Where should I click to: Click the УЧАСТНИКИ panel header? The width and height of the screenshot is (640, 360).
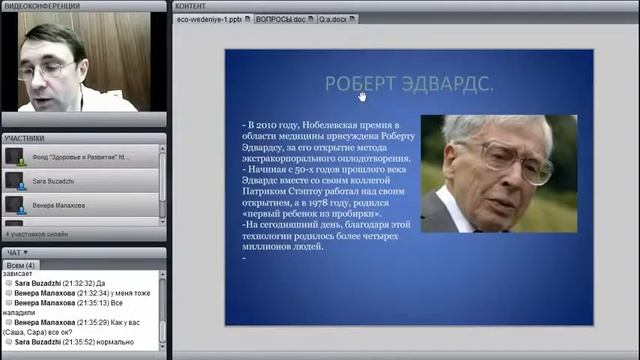tap(84, 138)
